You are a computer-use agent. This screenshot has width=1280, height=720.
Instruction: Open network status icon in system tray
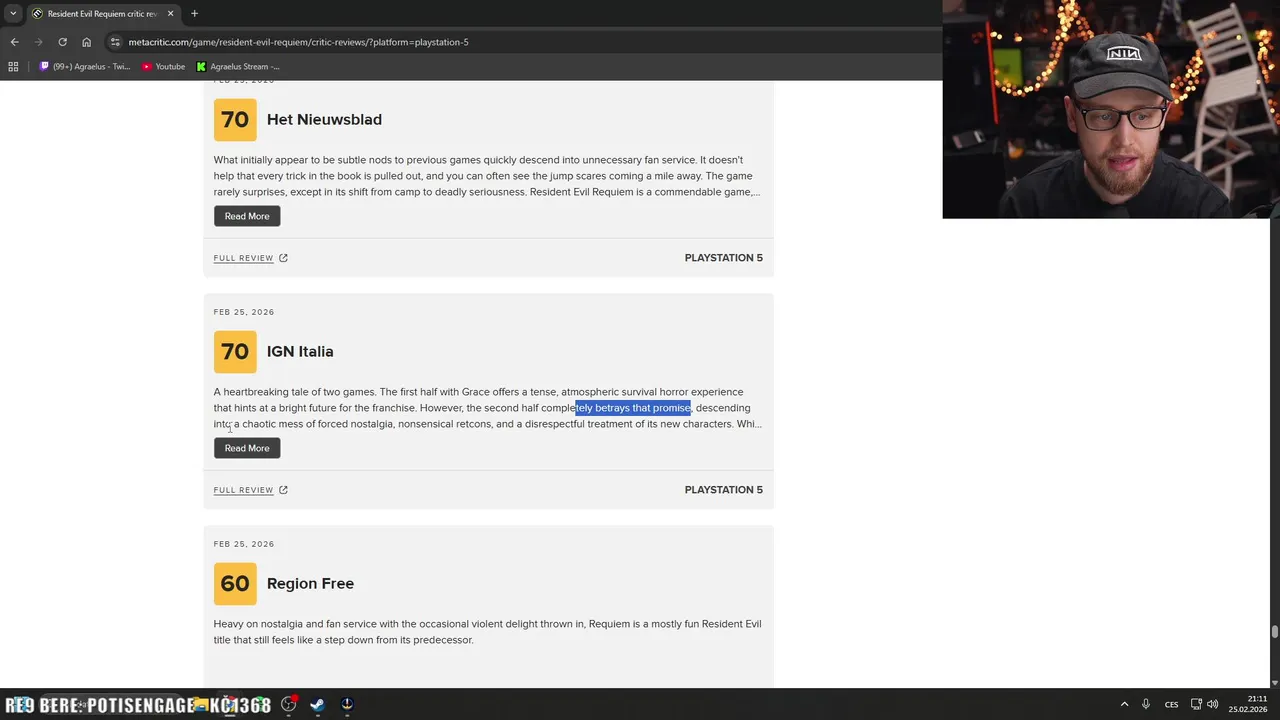pos(1196,704)
